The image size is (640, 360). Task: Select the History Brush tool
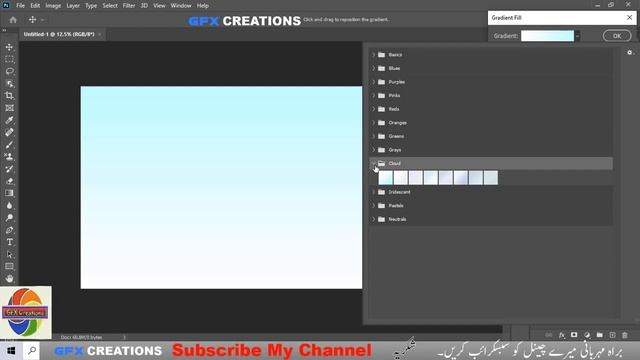9,169
